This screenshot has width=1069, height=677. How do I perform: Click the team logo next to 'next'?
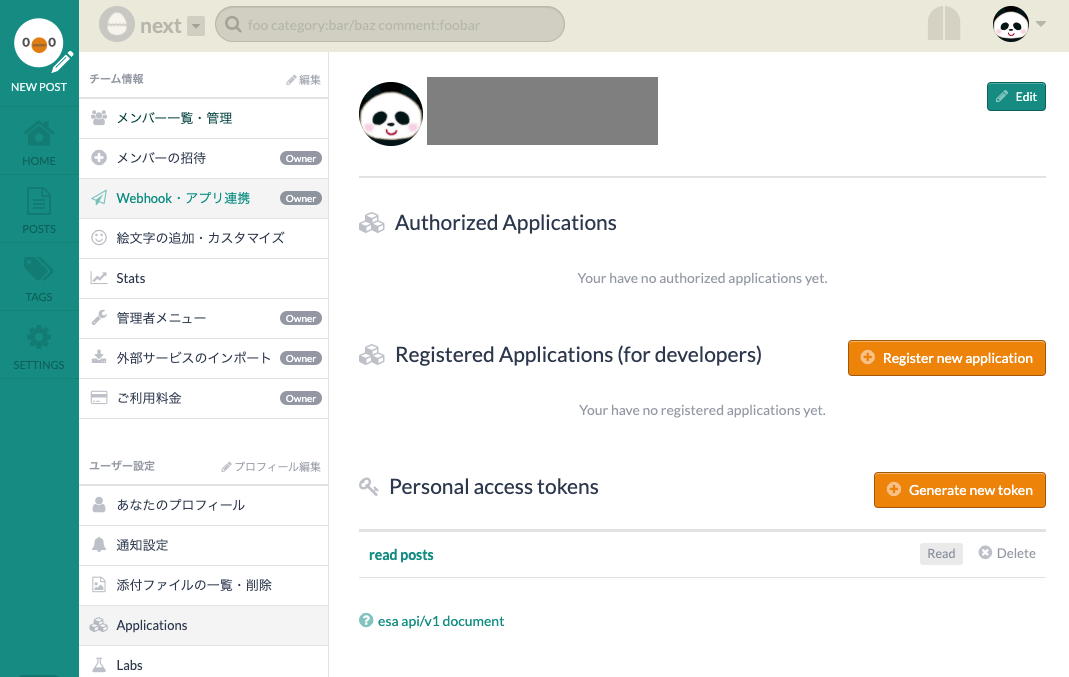(116, 25)
